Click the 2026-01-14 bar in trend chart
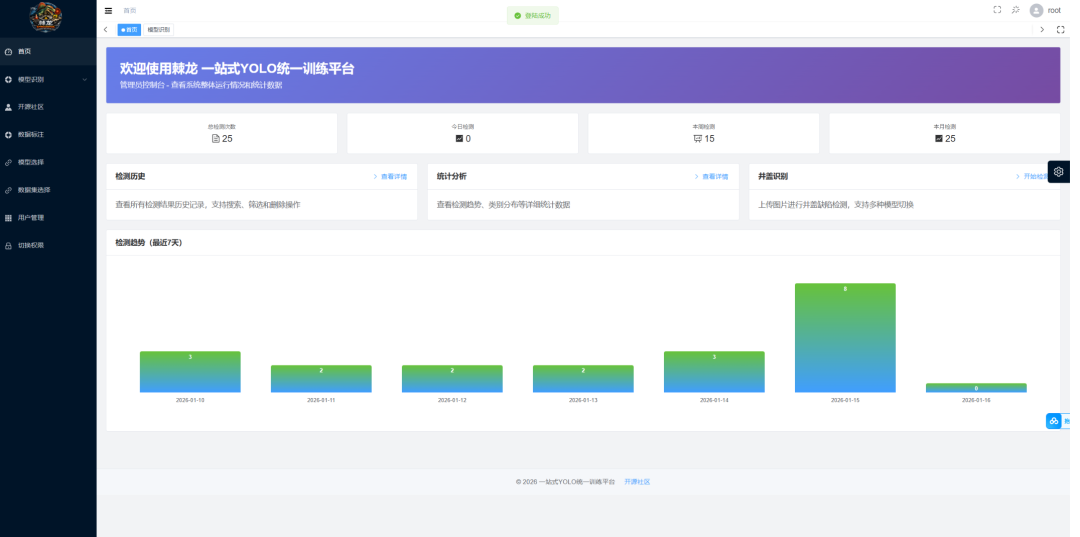Viewport: 1080px width, 537px height. point(714,372)
